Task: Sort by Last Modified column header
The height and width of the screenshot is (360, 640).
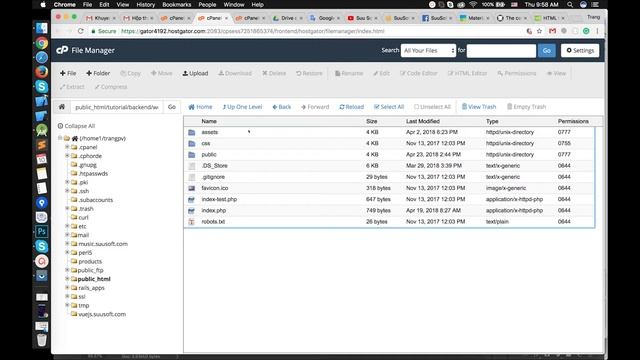Action: (423, 121)
